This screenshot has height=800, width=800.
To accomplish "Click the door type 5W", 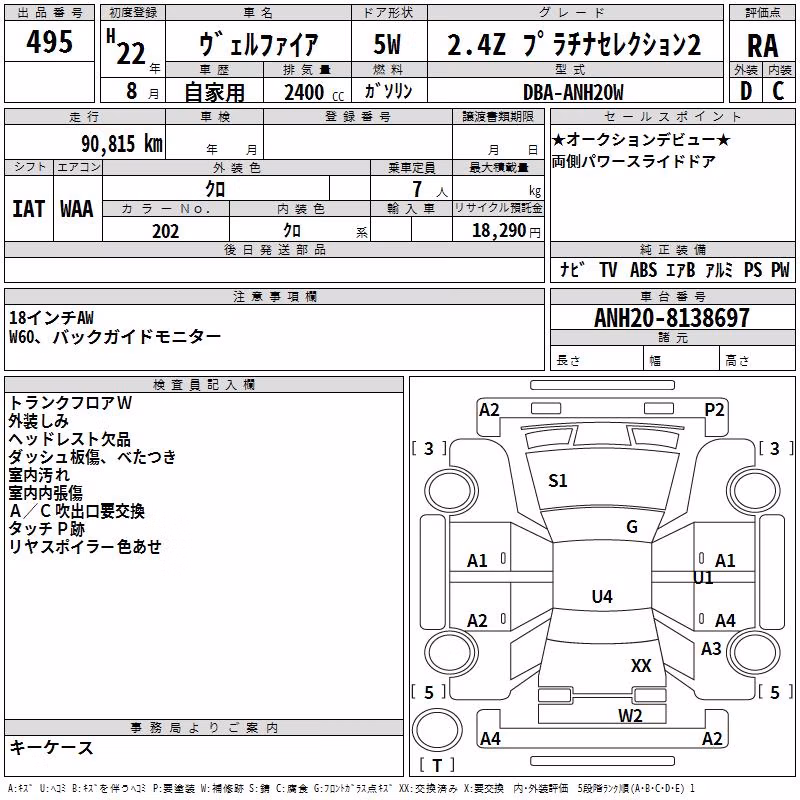I will 387,44.
